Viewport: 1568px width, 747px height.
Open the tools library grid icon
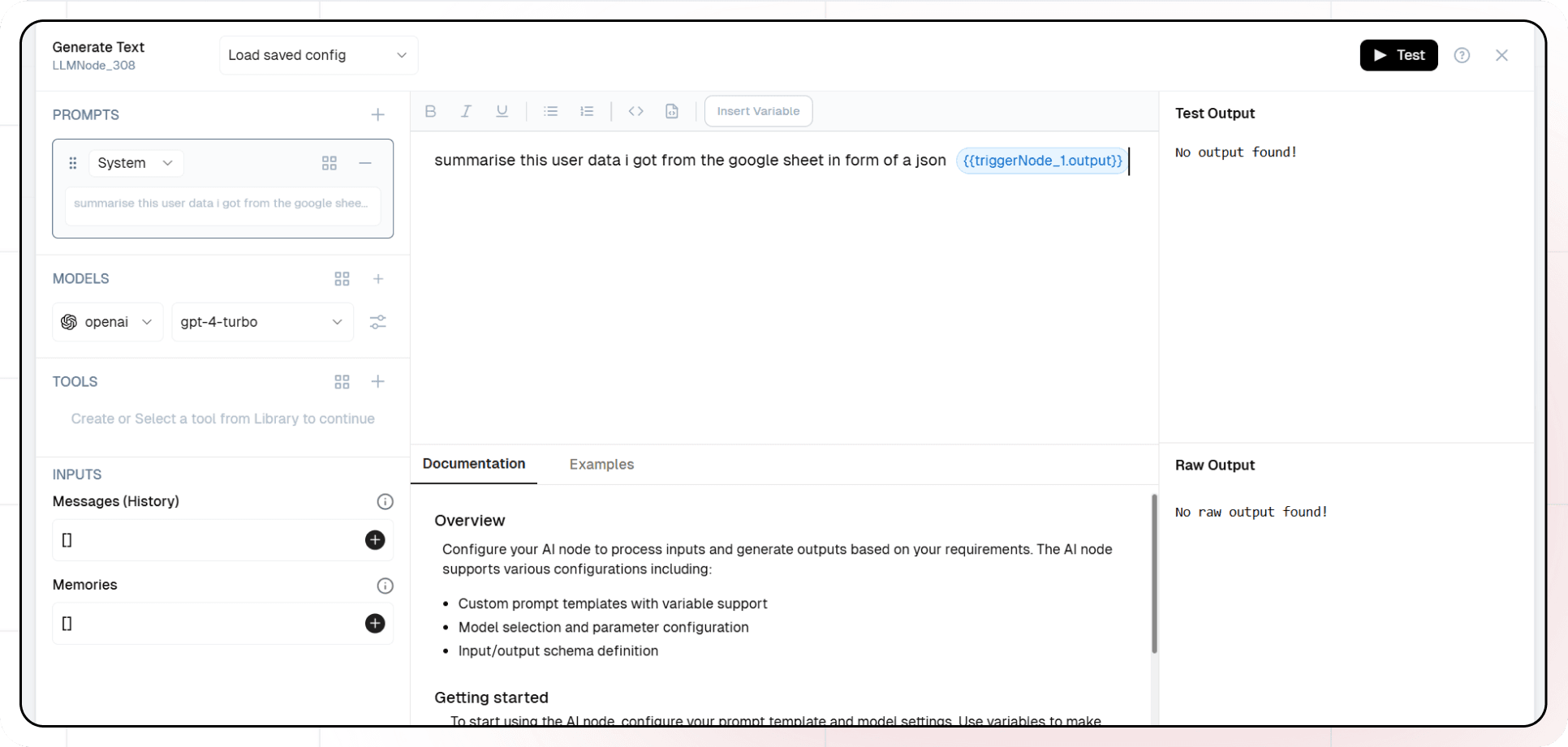[x=342, y=382]
